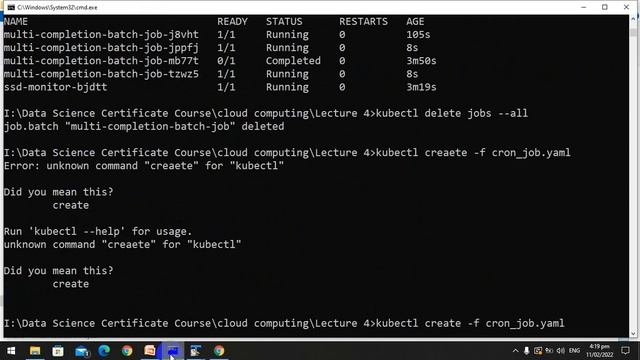Image resolution: width=640 pixels, height=360 pixels.
Task: Click the pod name multi-completion-batch-job-j8vht
Action: 101,35
